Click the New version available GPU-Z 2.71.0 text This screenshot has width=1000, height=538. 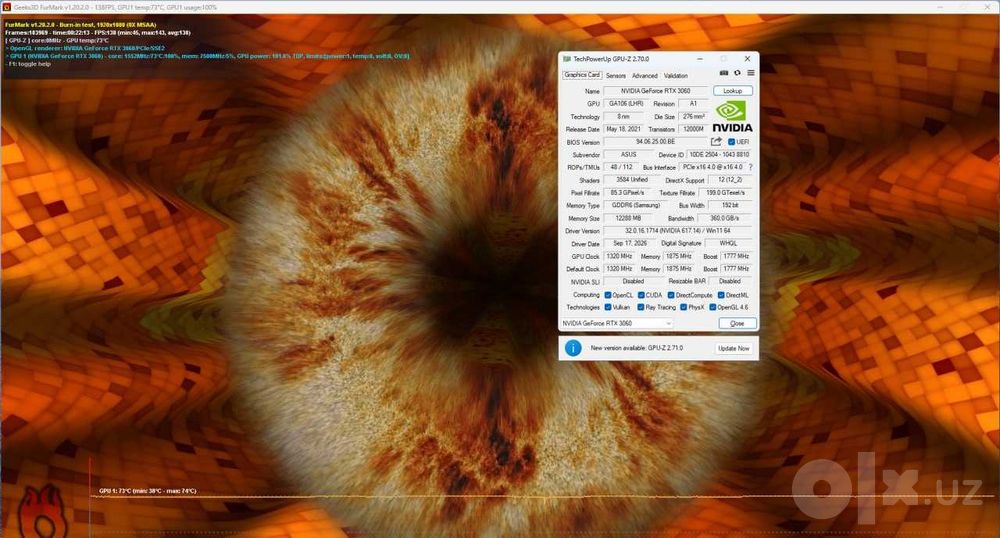pos(636,348)
